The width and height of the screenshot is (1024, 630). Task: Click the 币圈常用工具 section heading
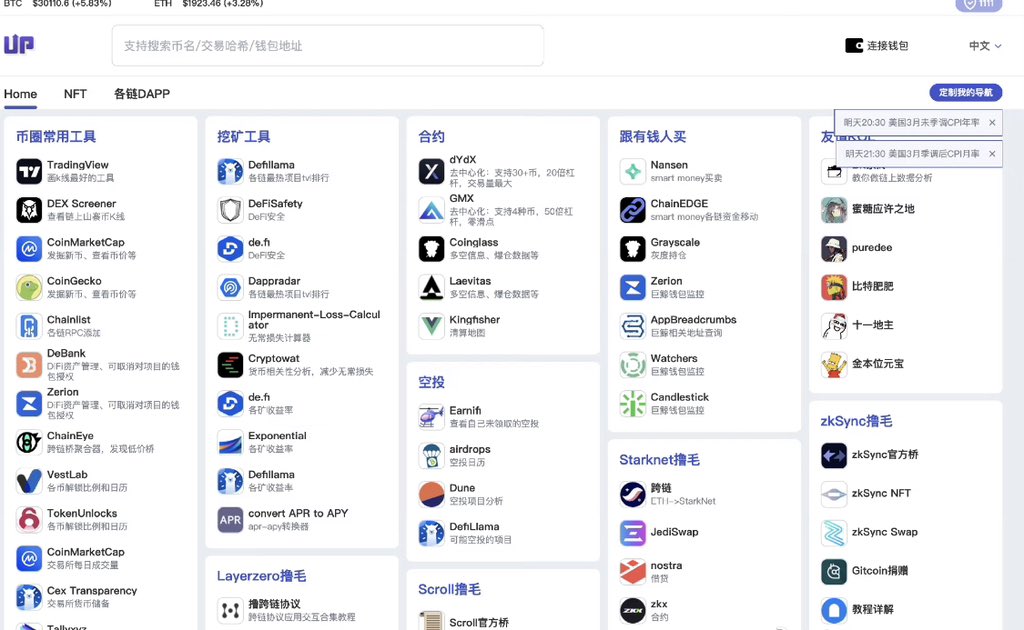[x=56, y=136]
